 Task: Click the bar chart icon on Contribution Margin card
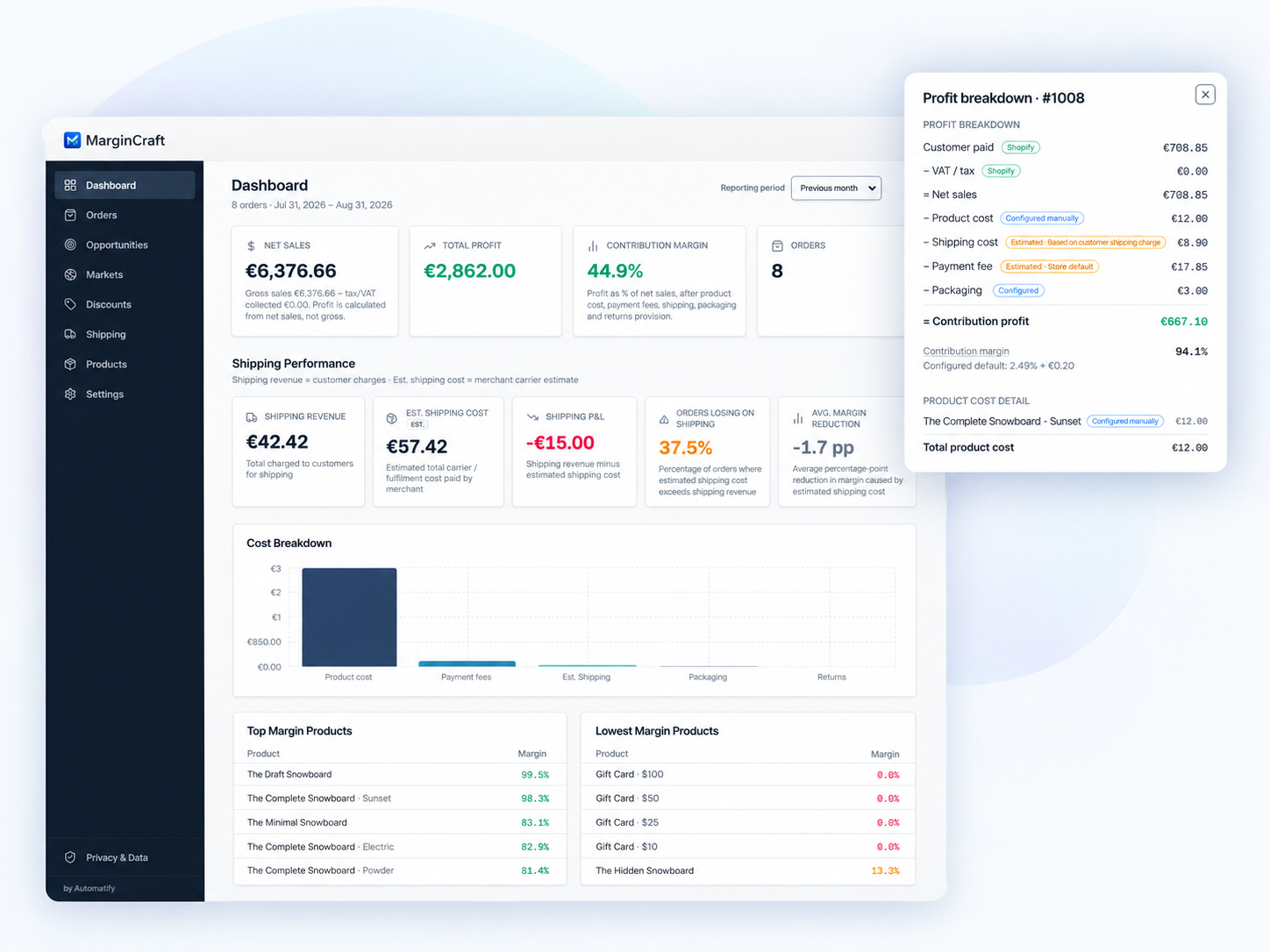point(593,245)
